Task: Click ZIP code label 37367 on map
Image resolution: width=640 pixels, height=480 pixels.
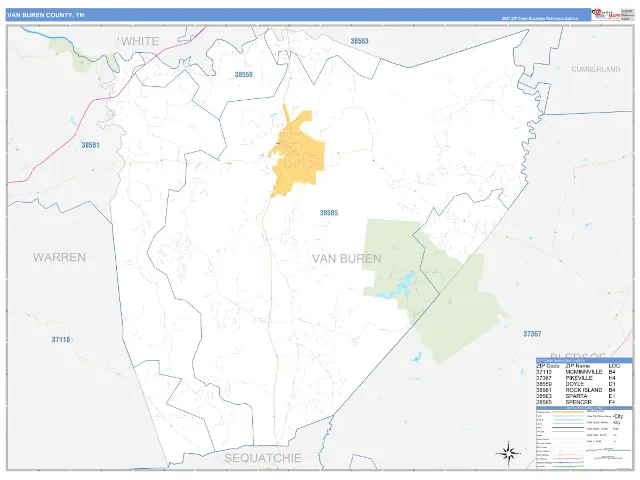Action: [x=532, y=334]
